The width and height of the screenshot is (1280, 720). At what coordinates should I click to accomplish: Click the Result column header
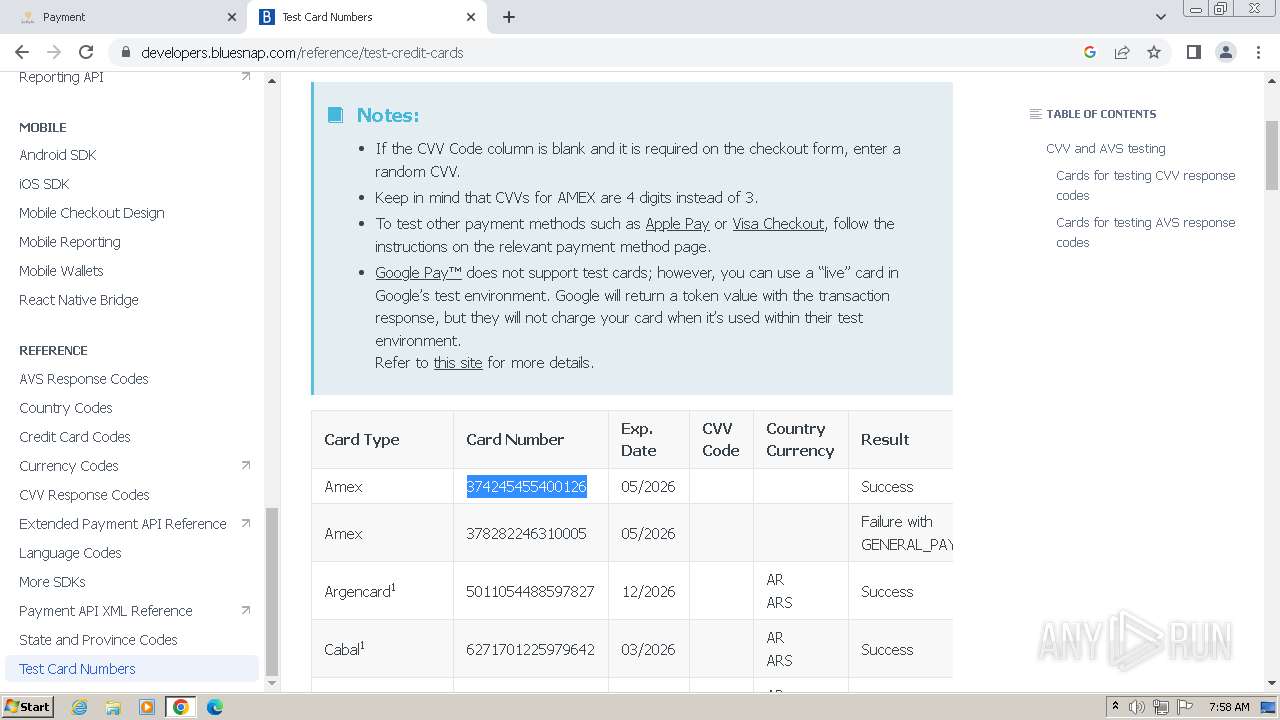coord(885,440)
